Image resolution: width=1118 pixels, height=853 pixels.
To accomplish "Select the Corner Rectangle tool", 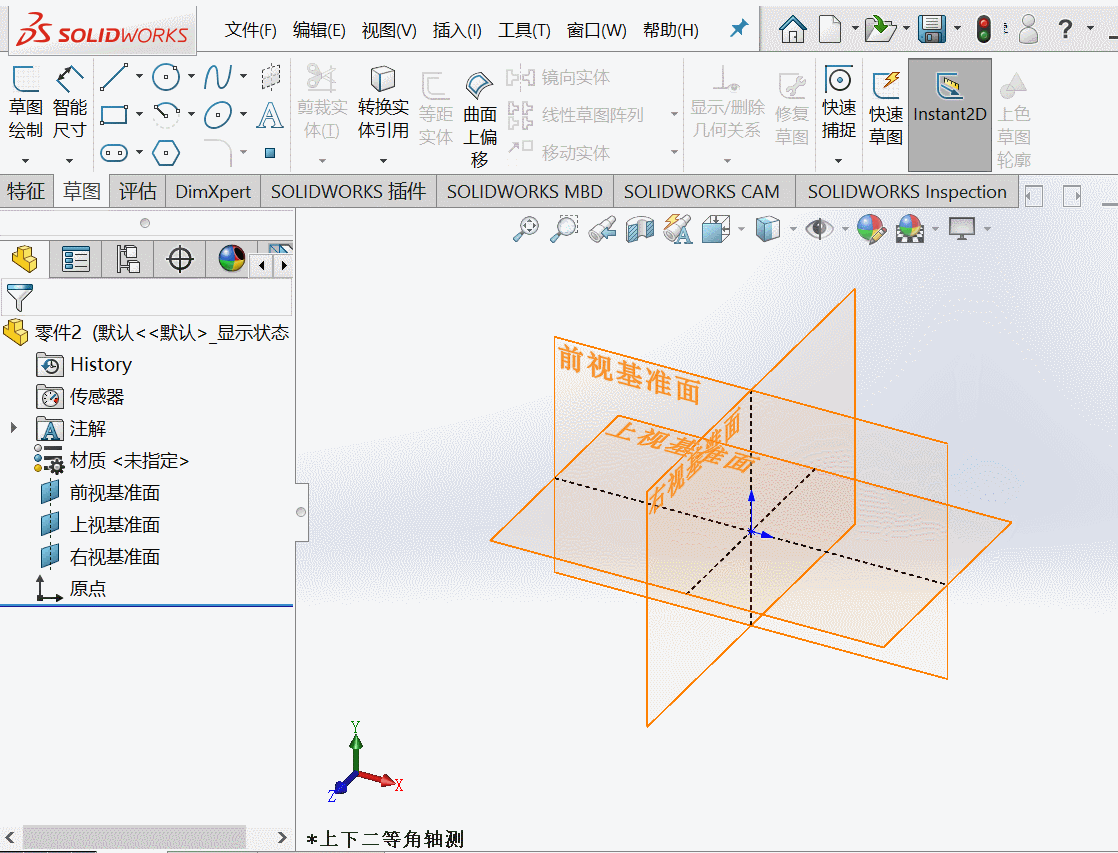I will (114, 114).
